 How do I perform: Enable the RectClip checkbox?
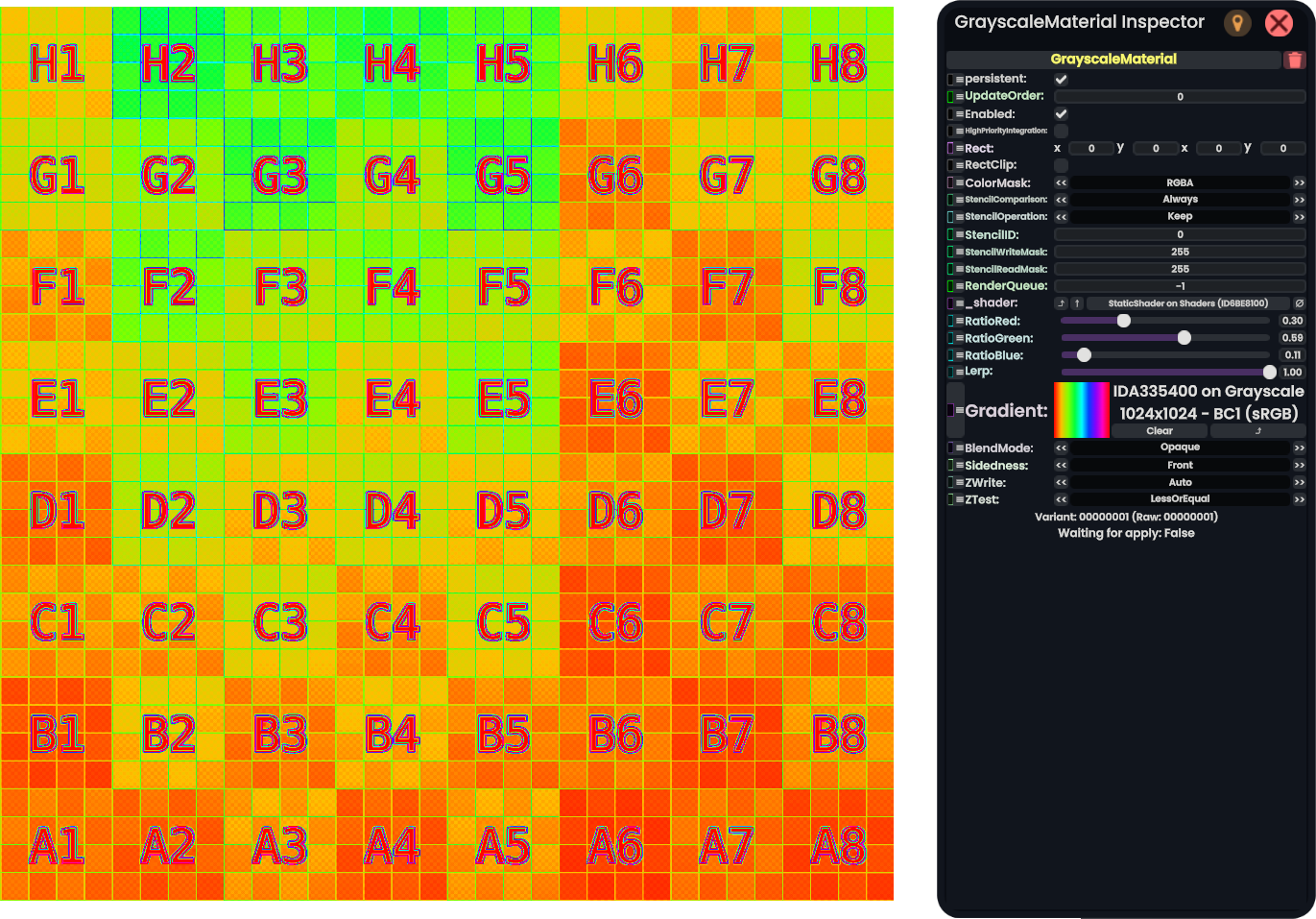pyautogui.click(x=1061, y=165)
